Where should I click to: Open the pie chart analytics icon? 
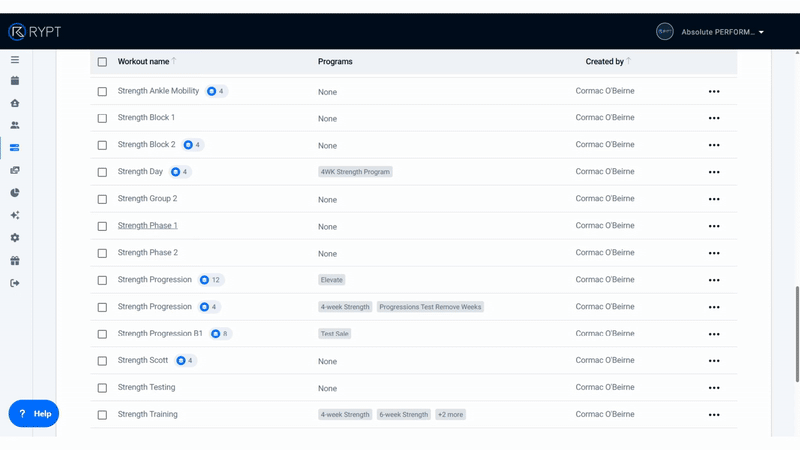[x=15, y=193]
